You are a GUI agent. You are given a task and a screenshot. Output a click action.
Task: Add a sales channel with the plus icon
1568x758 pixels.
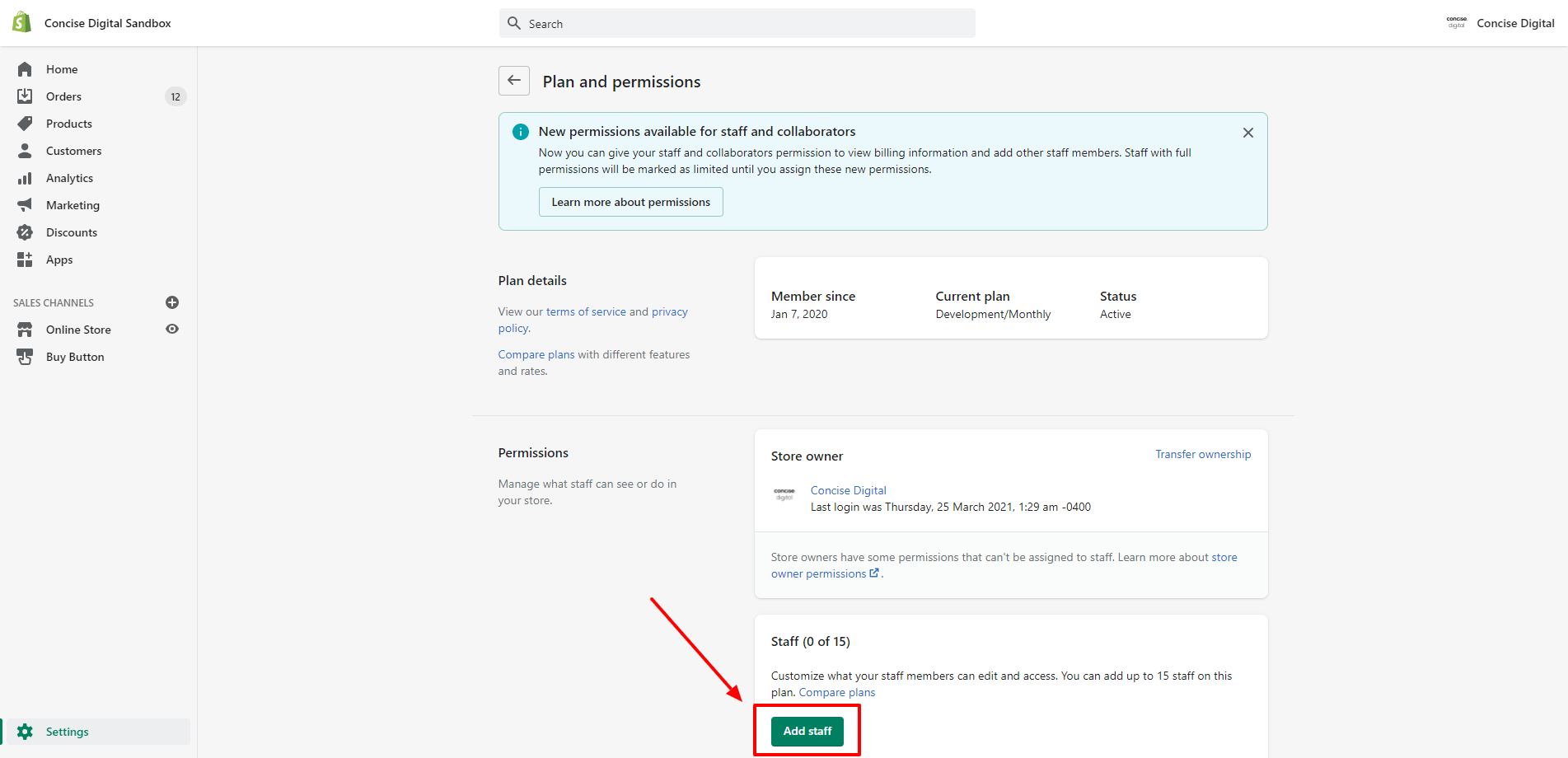[x=171, y=302]
